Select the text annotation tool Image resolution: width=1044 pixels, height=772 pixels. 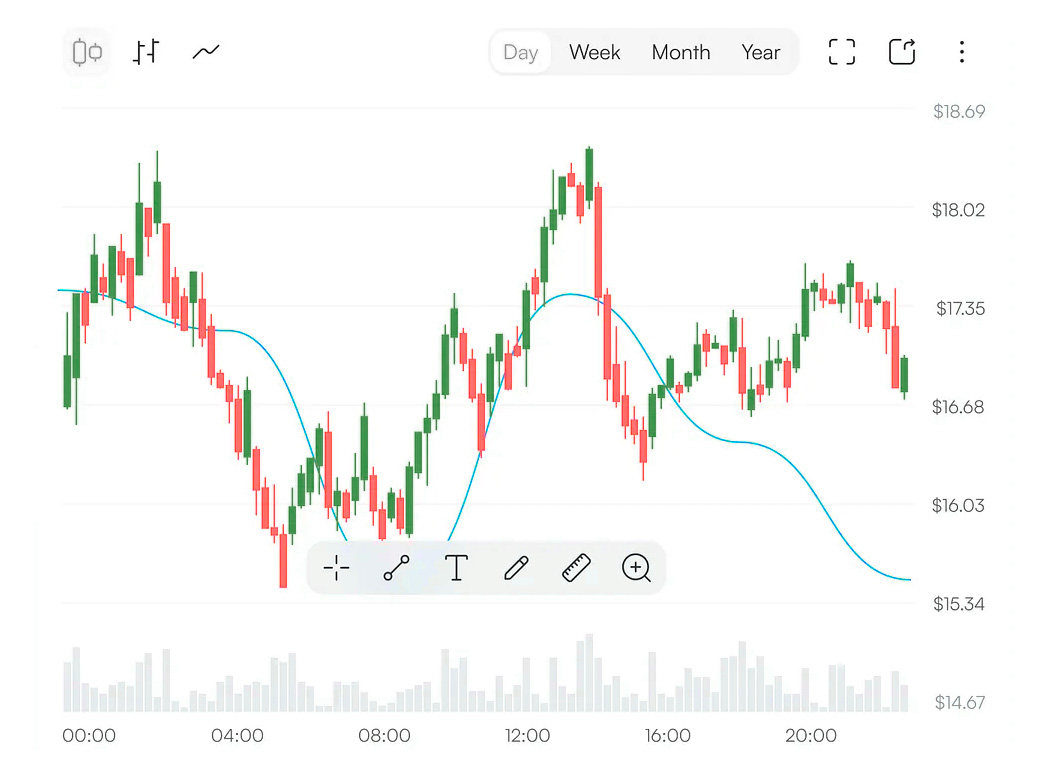[x=456, y=568]
